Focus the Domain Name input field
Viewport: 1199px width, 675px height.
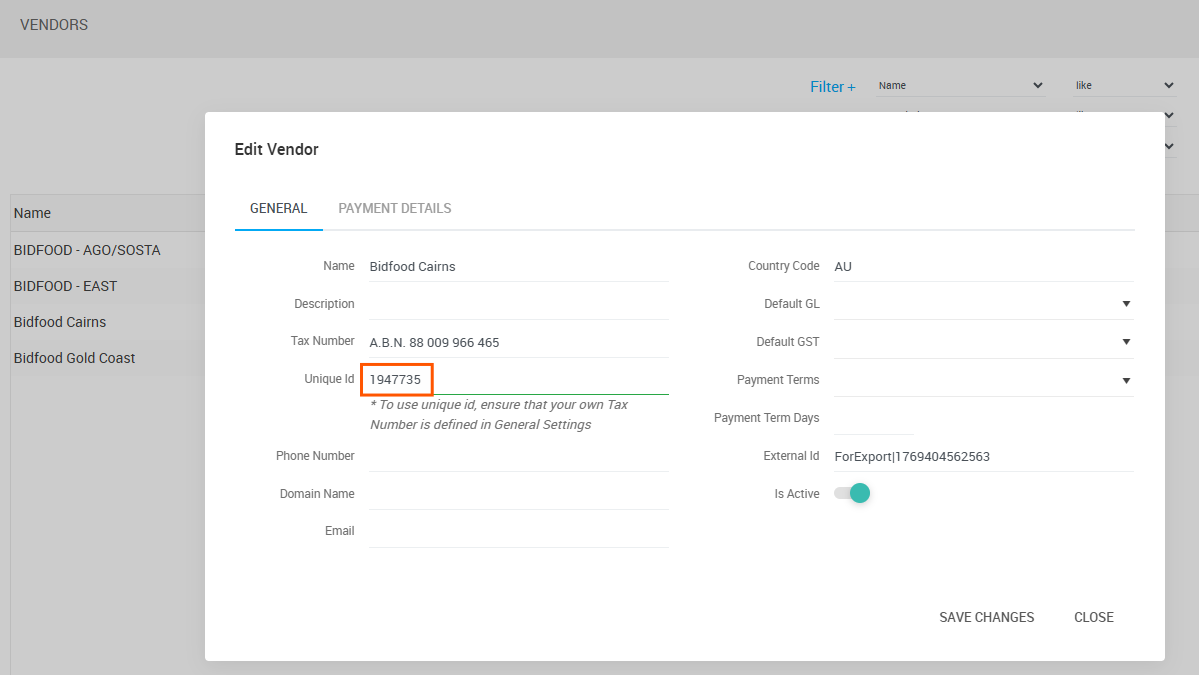tap(518, 495)
